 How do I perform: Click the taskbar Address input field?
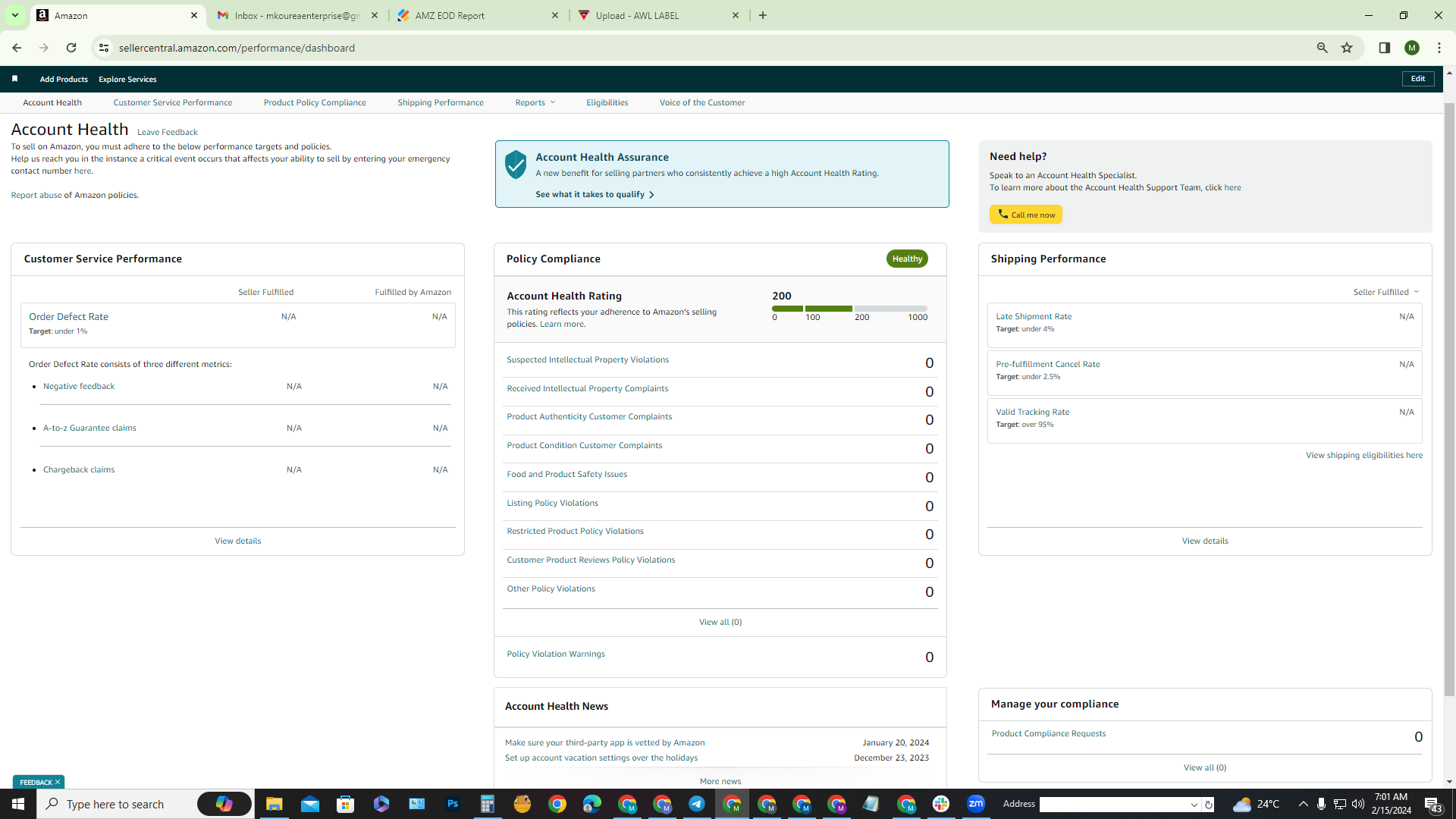pyautogui.click(x=1113, y=805)
